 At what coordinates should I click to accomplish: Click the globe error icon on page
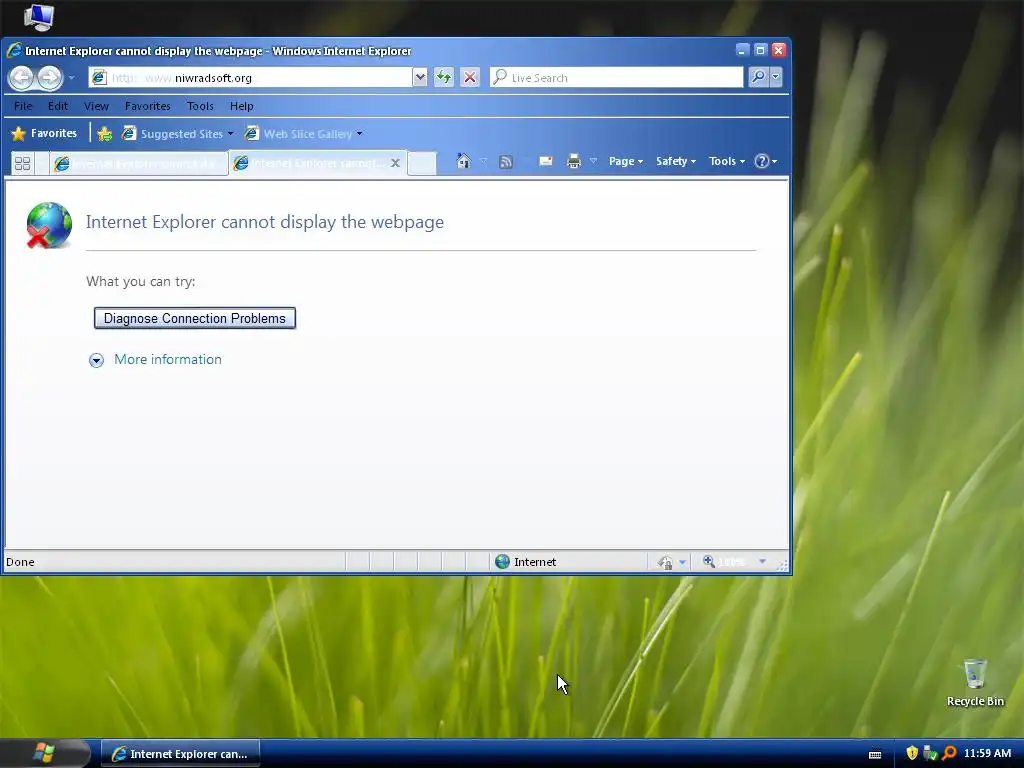[x=49, y=225]
